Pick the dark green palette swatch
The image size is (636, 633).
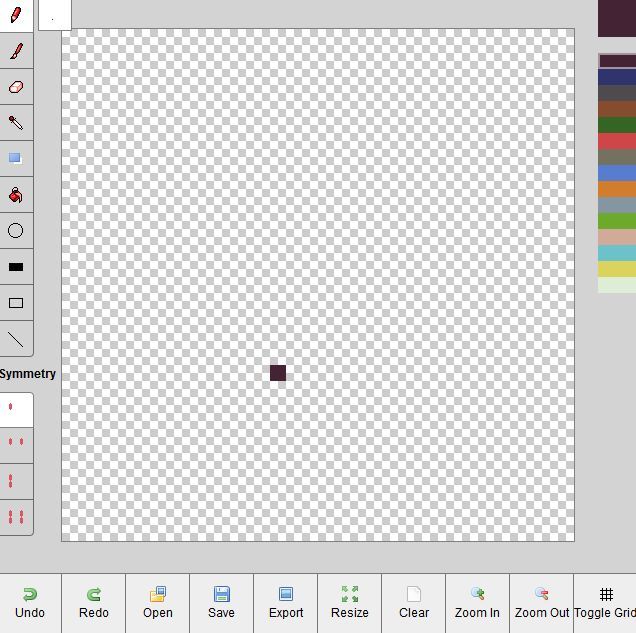click(x=617, y=125)
